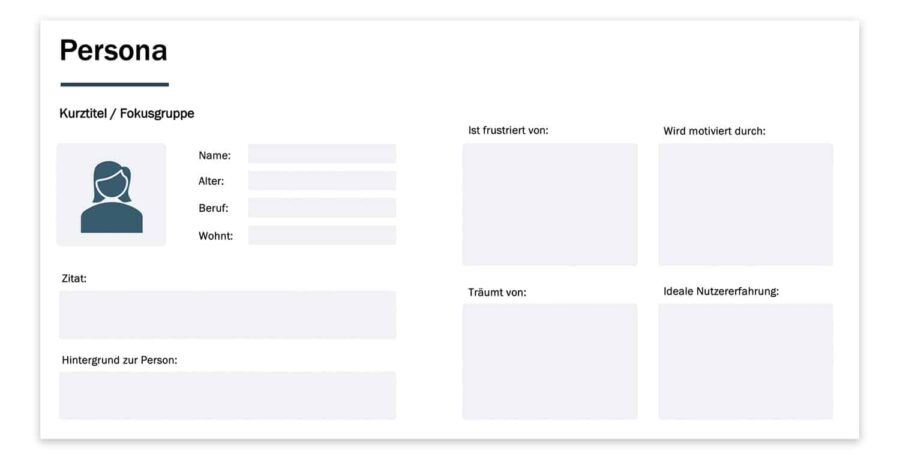900x460 pixels.
Task: Click the 'Träumt von:' label
Action: pos(497,292)
